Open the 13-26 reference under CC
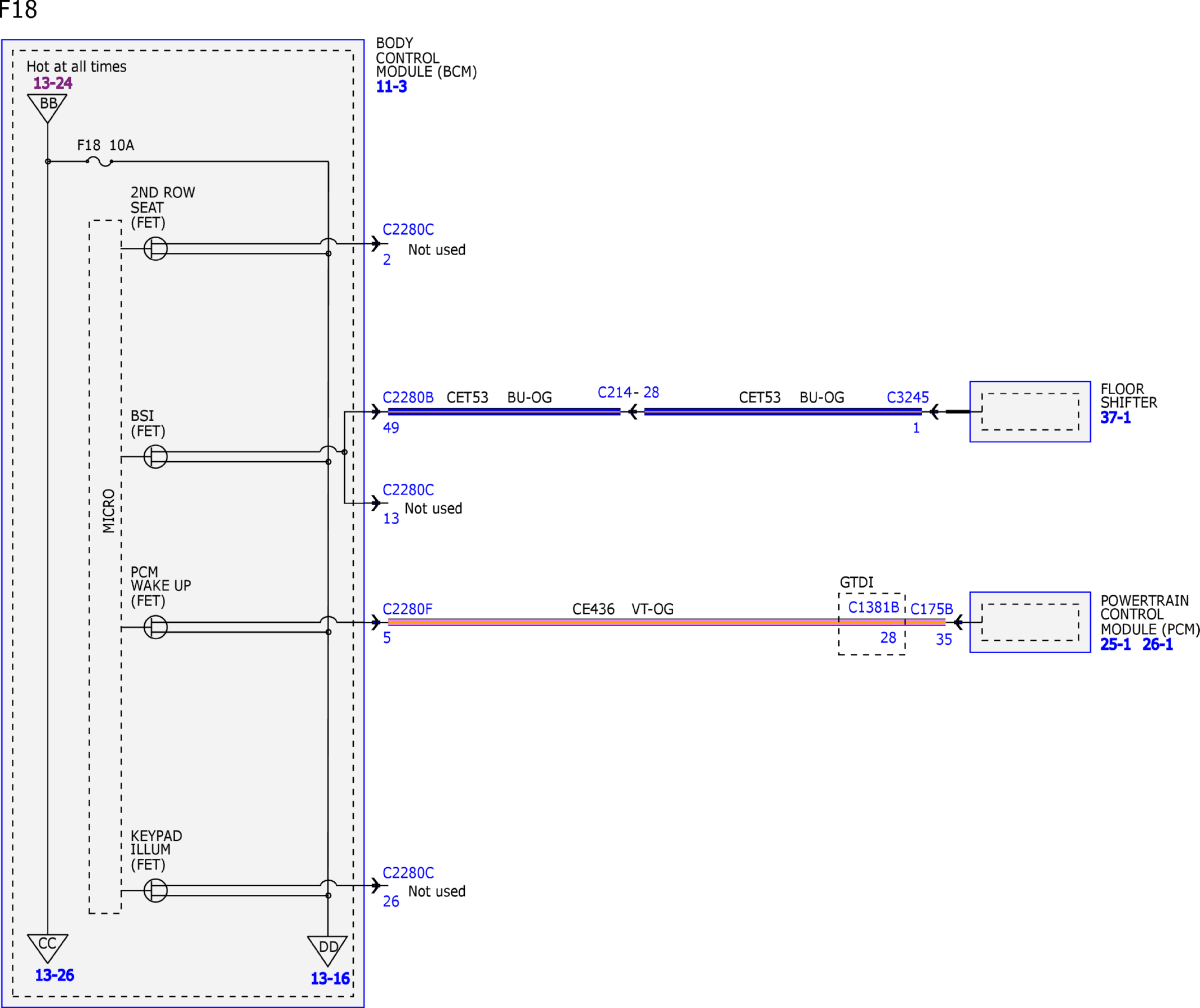This screenshot has width=1200, height=1008. coord(54,975)
